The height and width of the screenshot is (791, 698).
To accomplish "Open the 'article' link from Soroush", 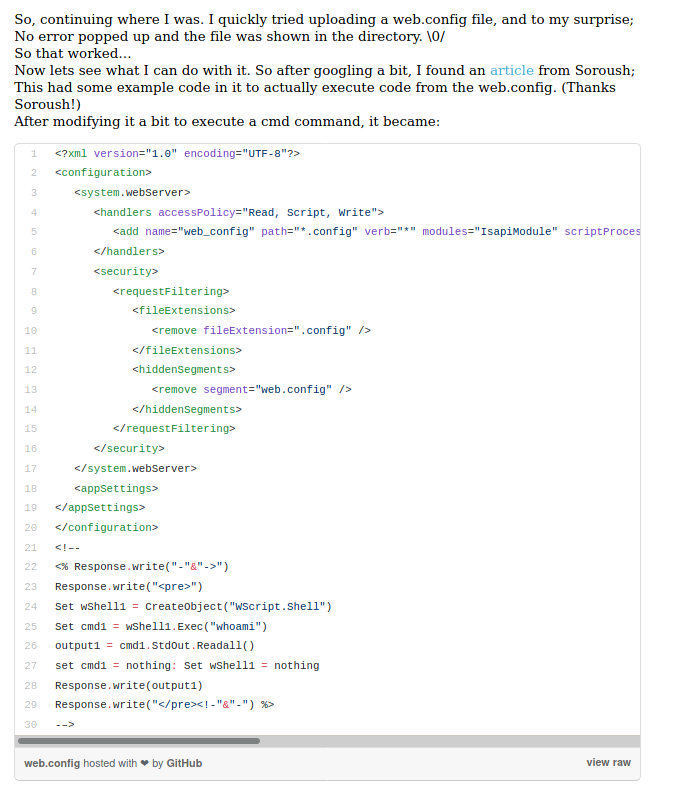I will pyautogui.click(x=511, y=70).
